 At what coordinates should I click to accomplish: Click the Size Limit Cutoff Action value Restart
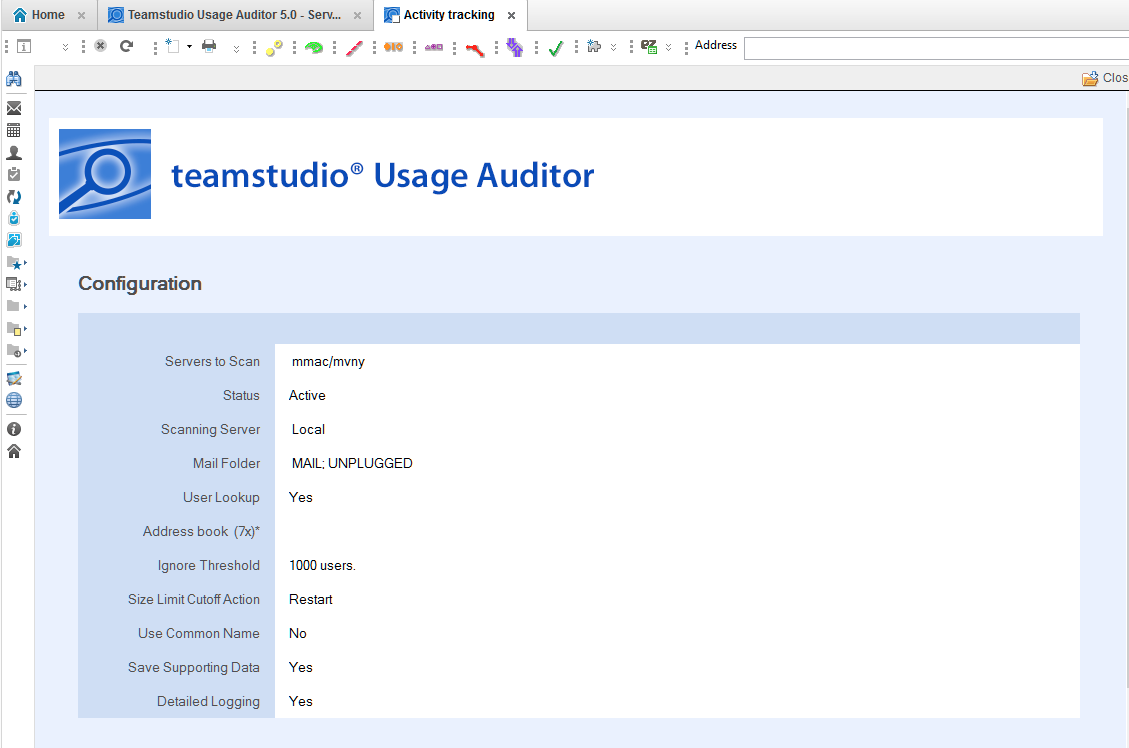click(310, 599)
